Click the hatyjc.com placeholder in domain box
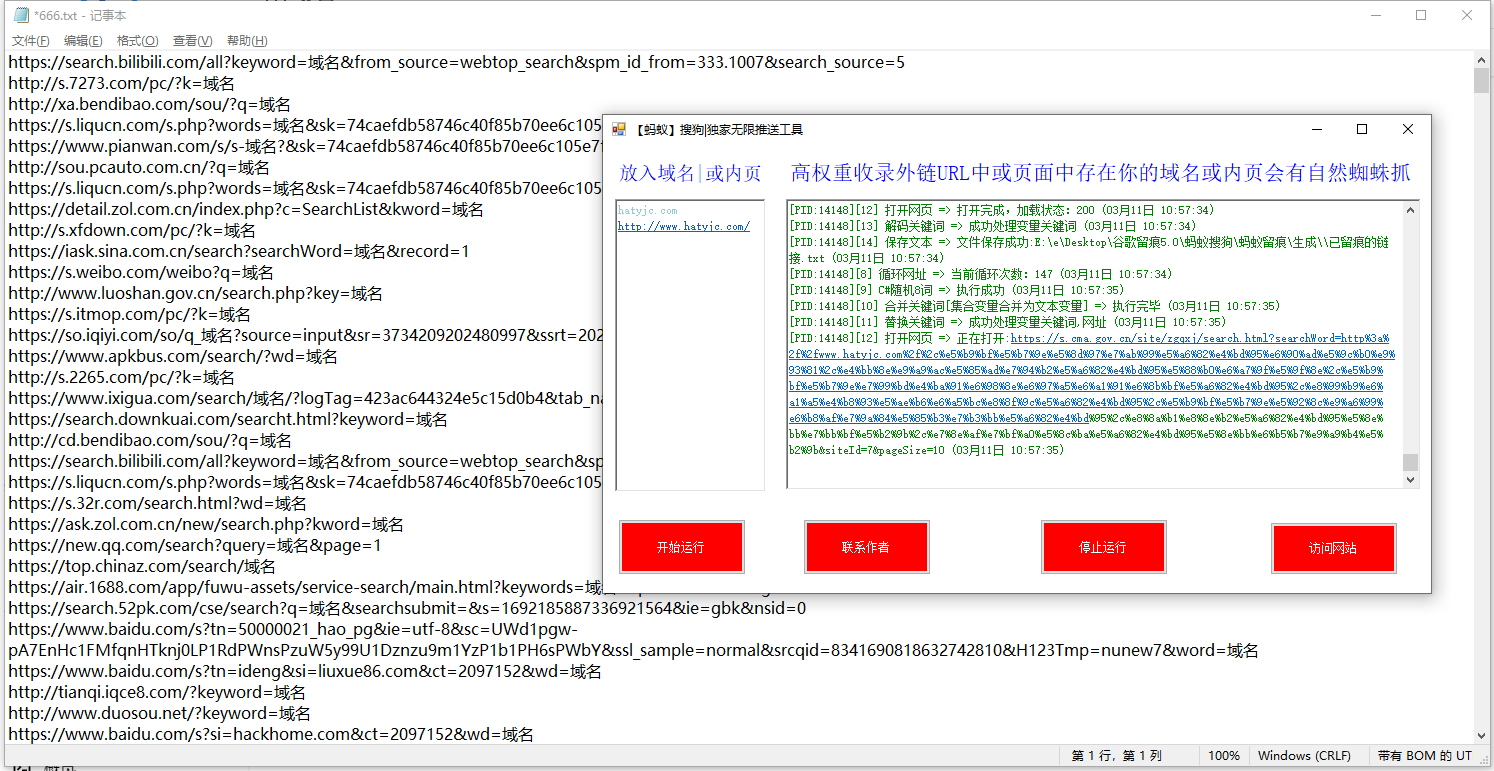1494x771 pixels. 647,211
